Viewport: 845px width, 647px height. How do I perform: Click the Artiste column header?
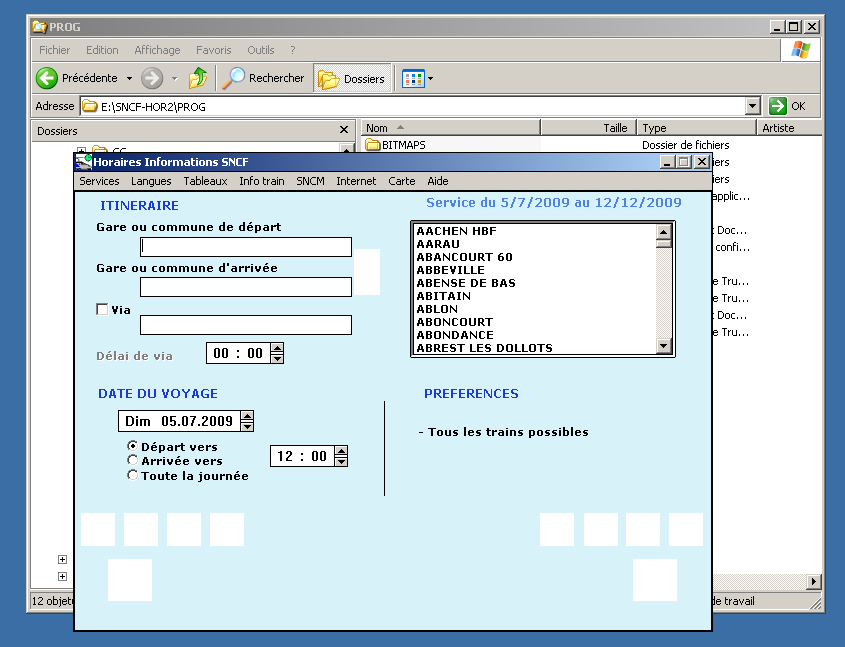789,128
